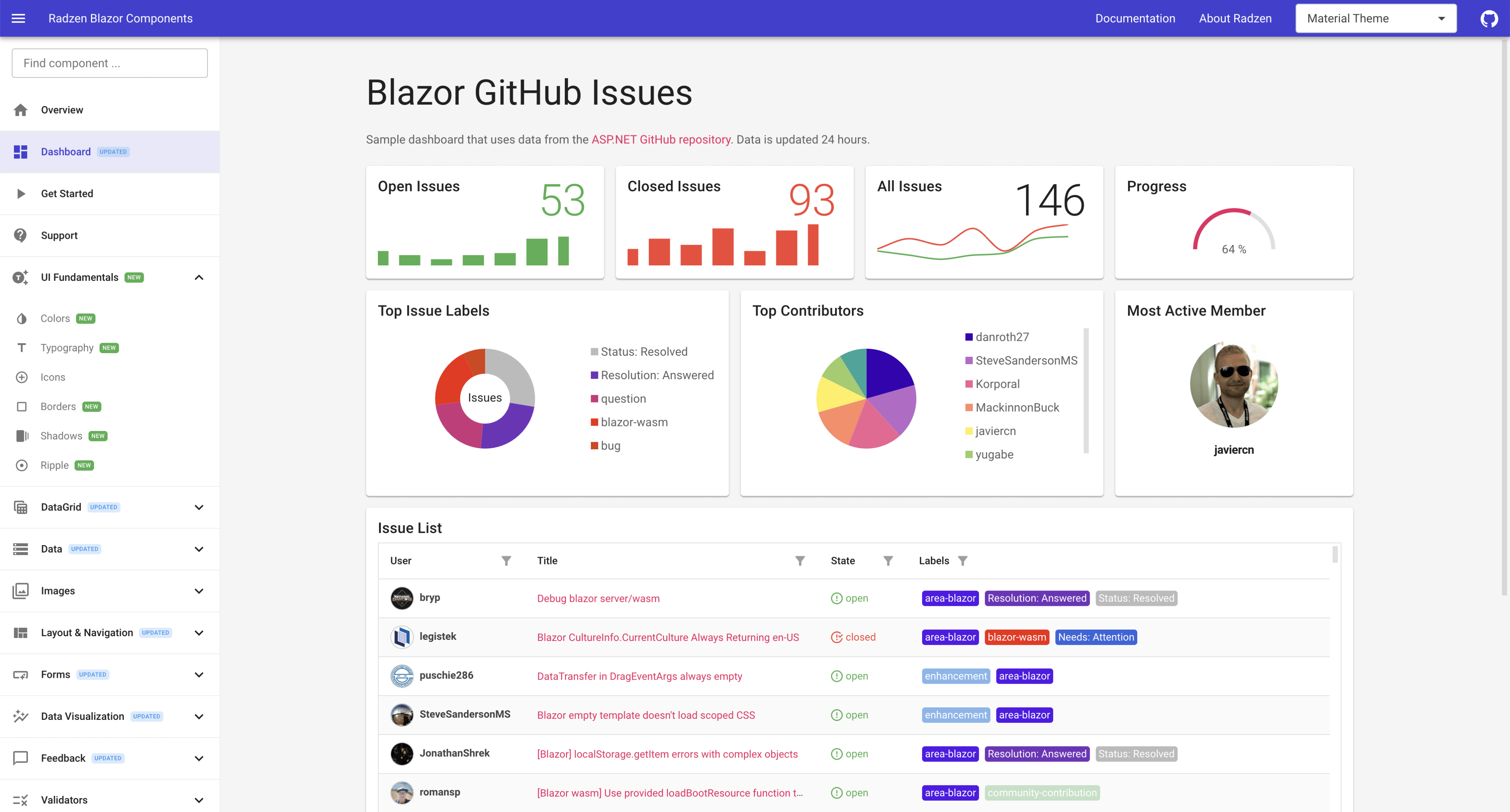Toggle 'Status: Resolved' legend swatch

pos(594,352)
